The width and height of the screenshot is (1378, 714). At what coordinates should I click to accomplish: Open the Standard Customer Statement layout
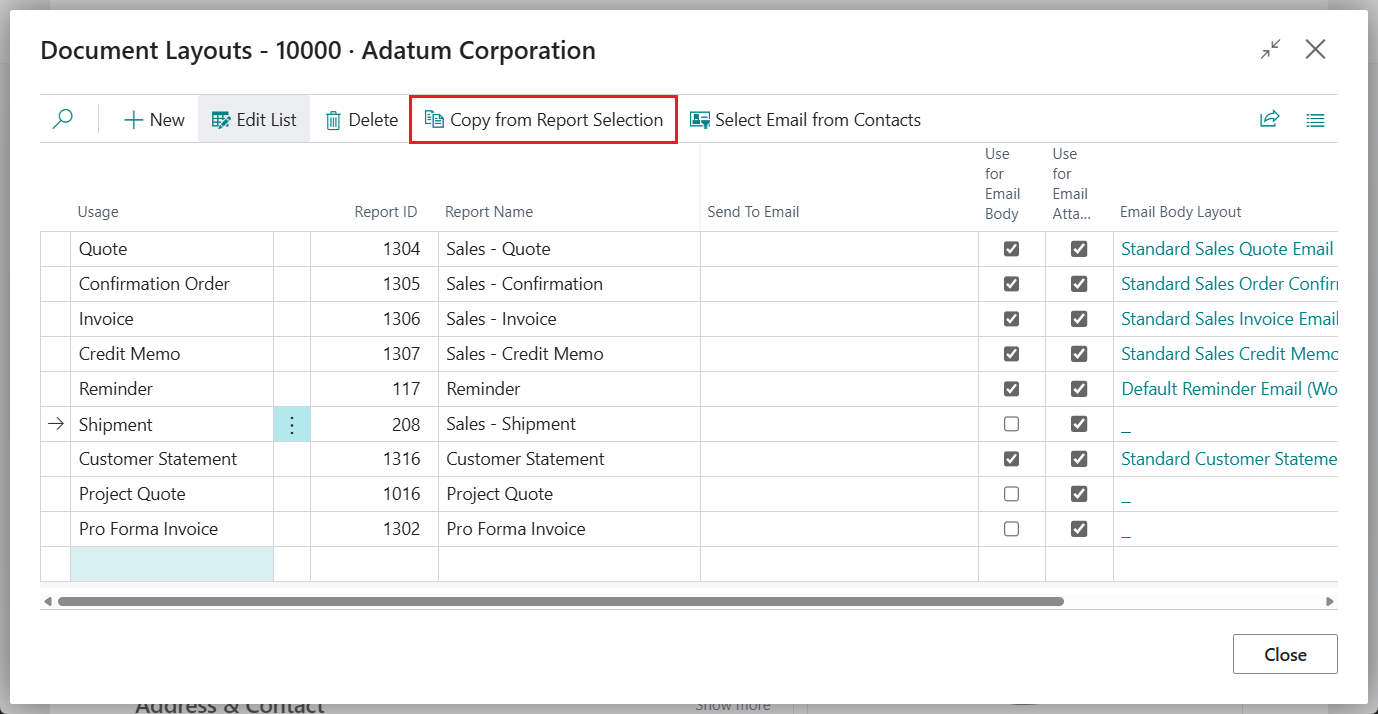[1230, 458]
